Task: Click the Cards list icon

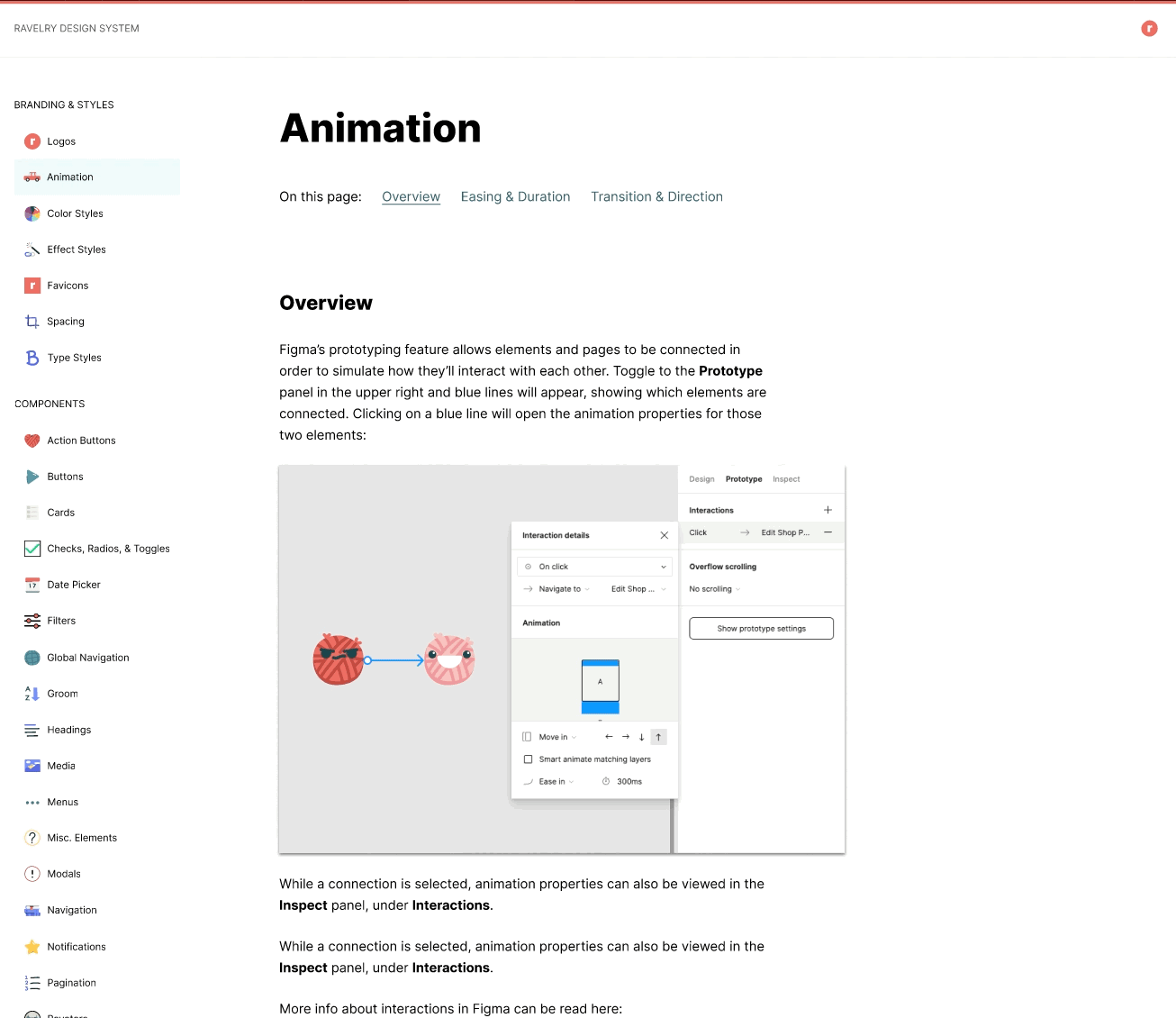Action: tap(32, 513)
